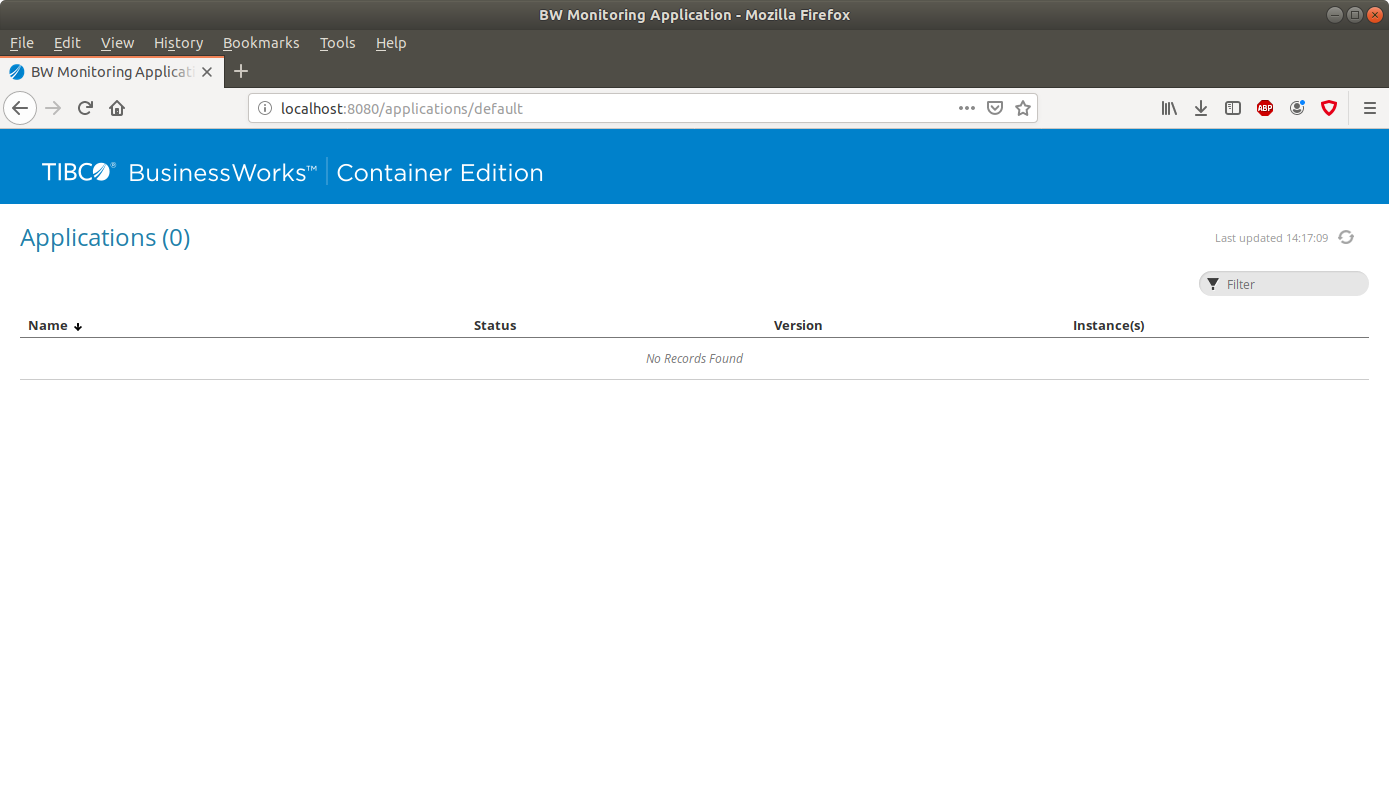Image resolution: width=1389 pixels, height=789 pixels.
Task: Sort by the Version column header
Action: [x=798, y=326]
